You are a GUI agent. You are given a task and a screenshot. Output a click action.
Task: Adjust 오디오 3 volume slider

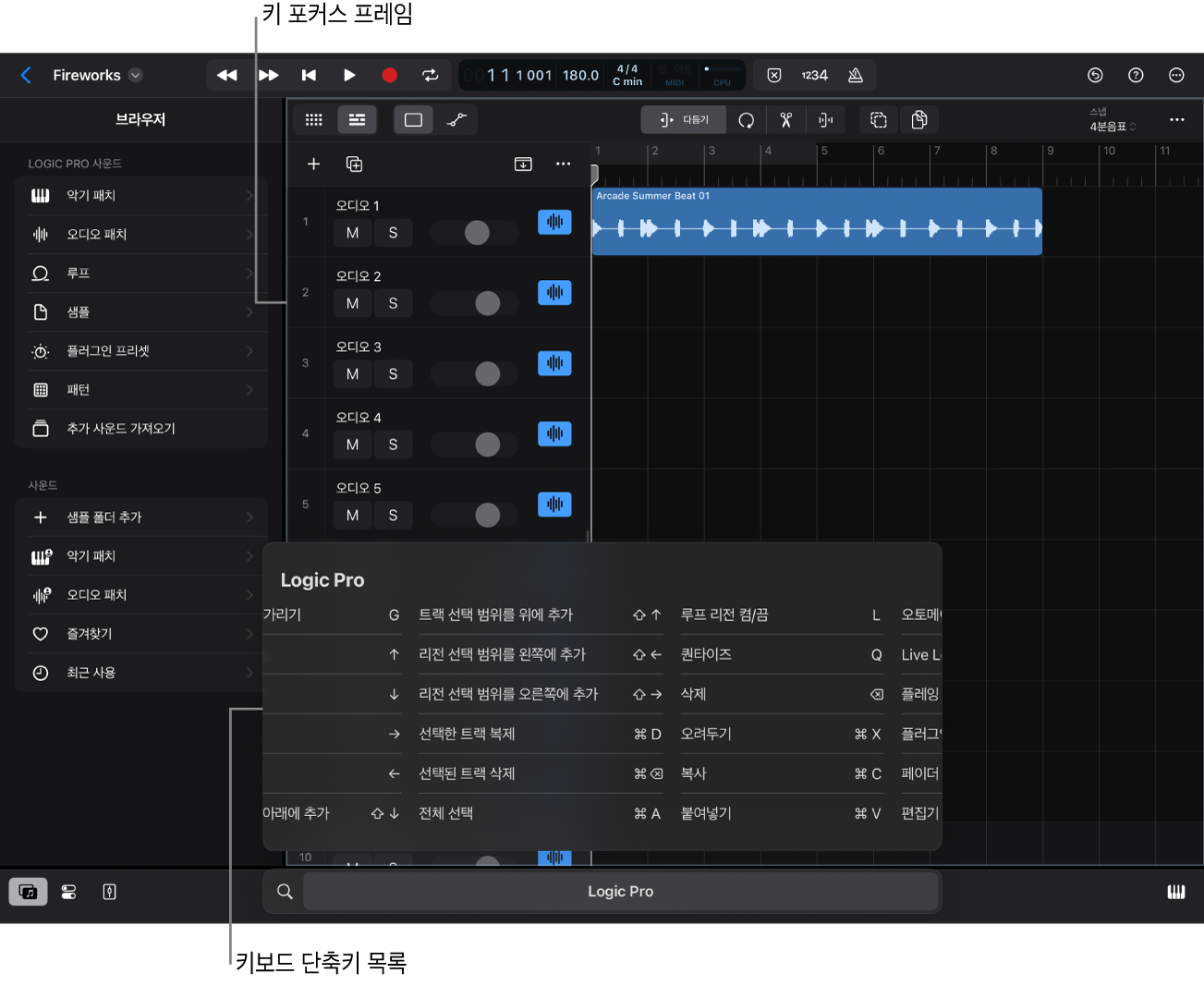[476, 374]
